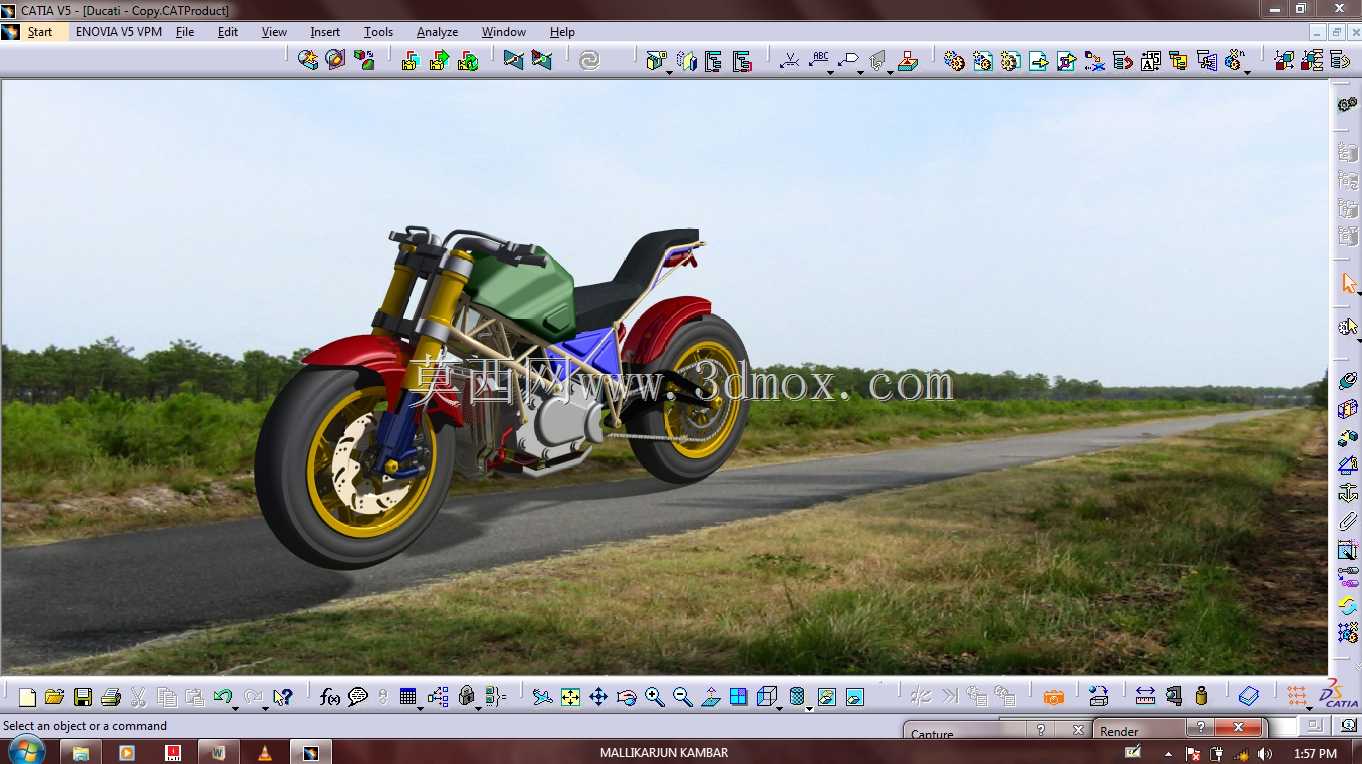Click the Hide/Show icon in bottom toolbar
Viewport: 1362px width, 764px height.
pos(826,697)
